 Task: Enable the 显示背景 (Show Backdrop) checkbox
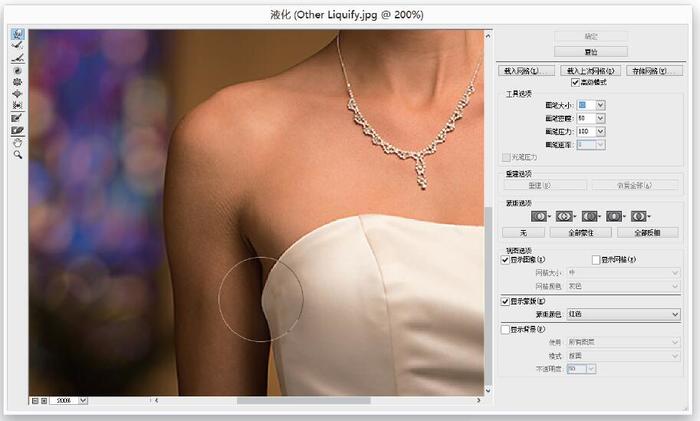pos(505,328)
